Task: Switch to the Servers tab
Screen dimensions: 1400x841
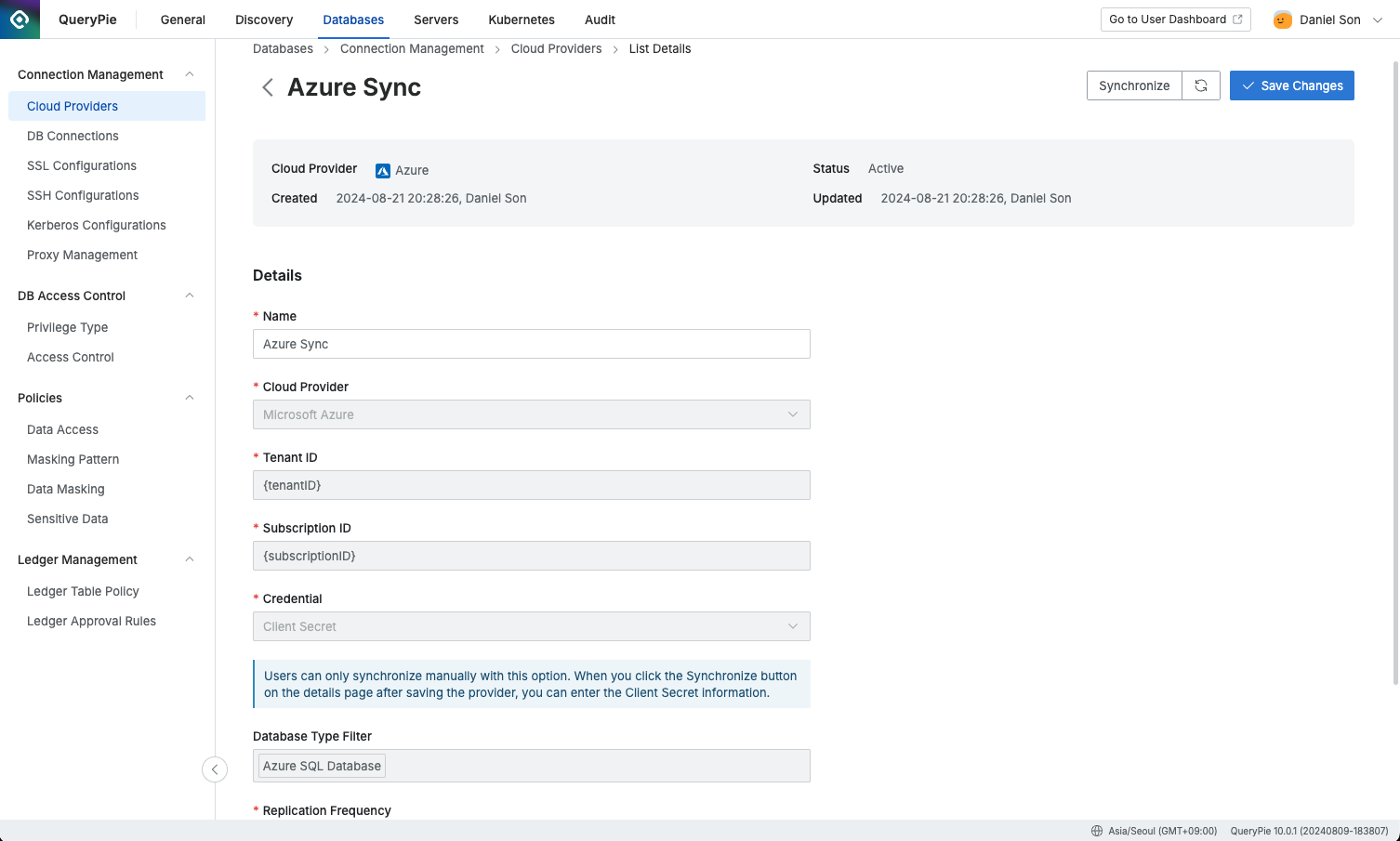Action: click(436, 20)
